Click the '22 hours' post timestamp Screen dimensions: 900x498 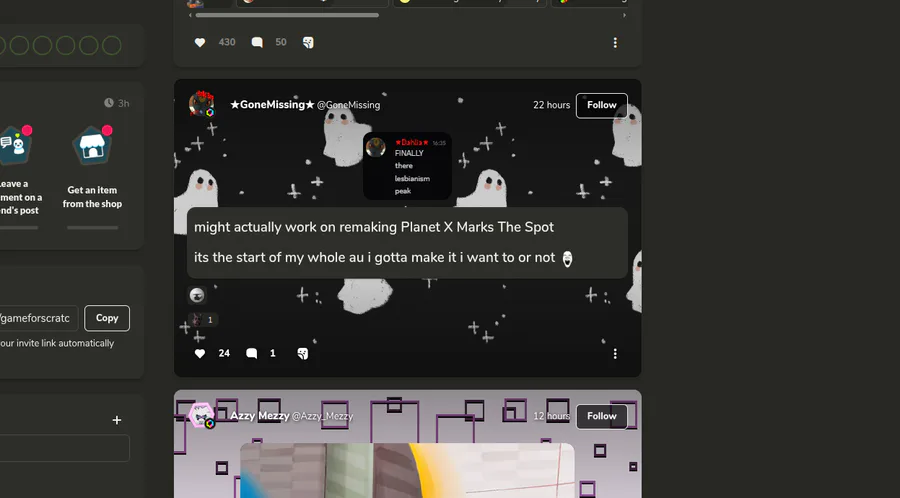pyautogui.click(x=552, y=105)
